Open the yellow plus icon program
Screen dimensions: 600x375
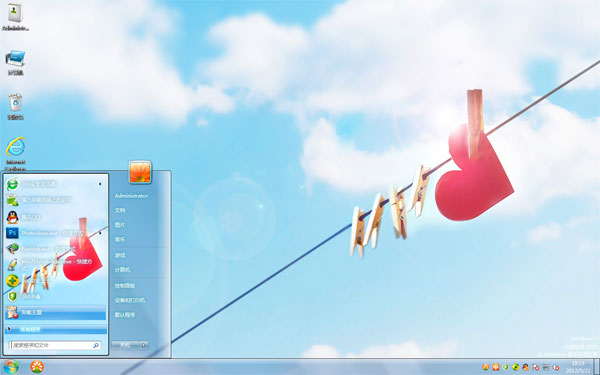[x=56, y=280]
